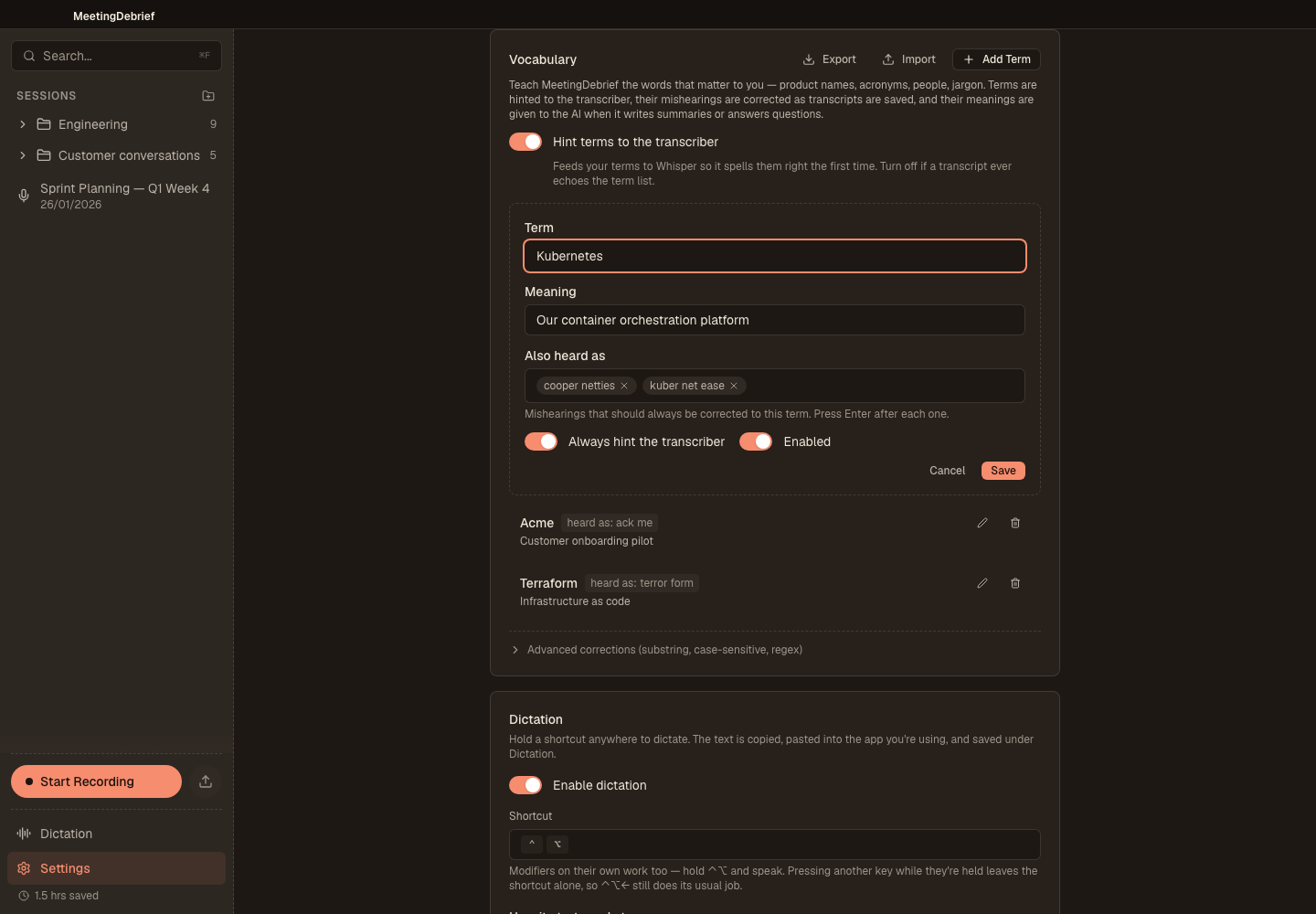Click the '1.5 hrs saved' status text
1316x914 pixels.
(x=67, y=896)
